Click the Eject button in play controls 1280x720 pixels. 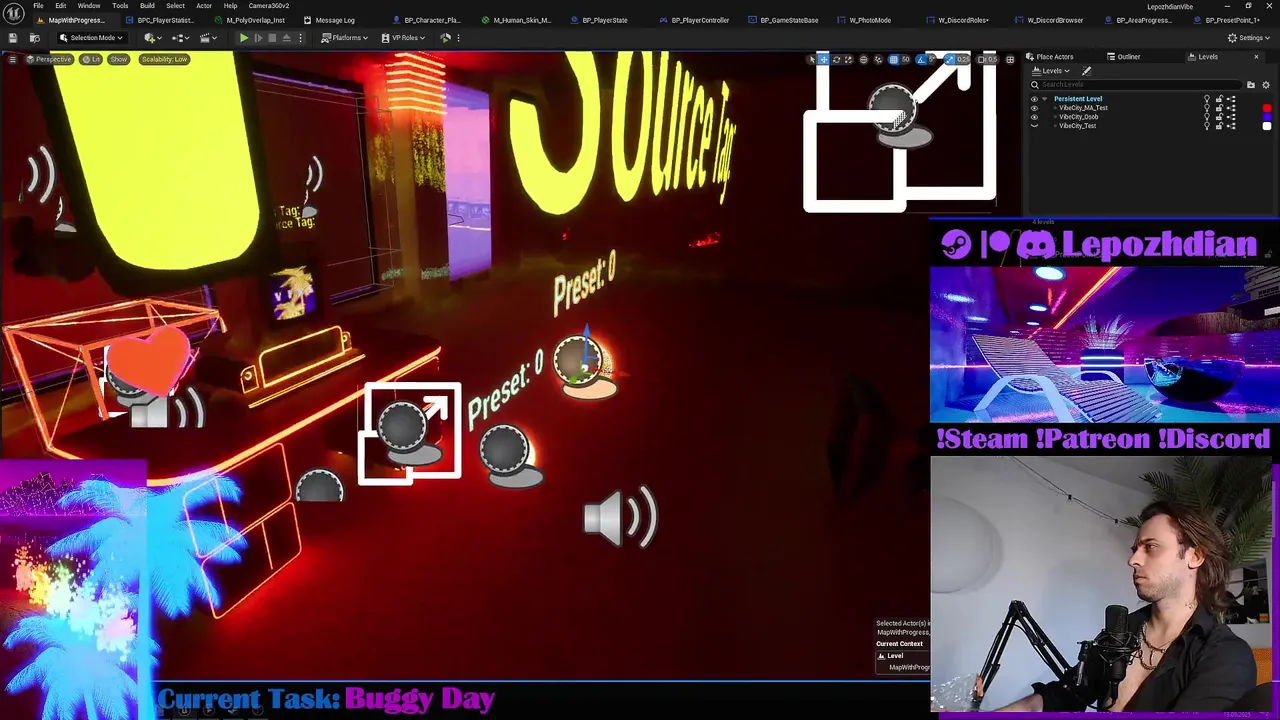pyautogui.click(x=286, y=38)
